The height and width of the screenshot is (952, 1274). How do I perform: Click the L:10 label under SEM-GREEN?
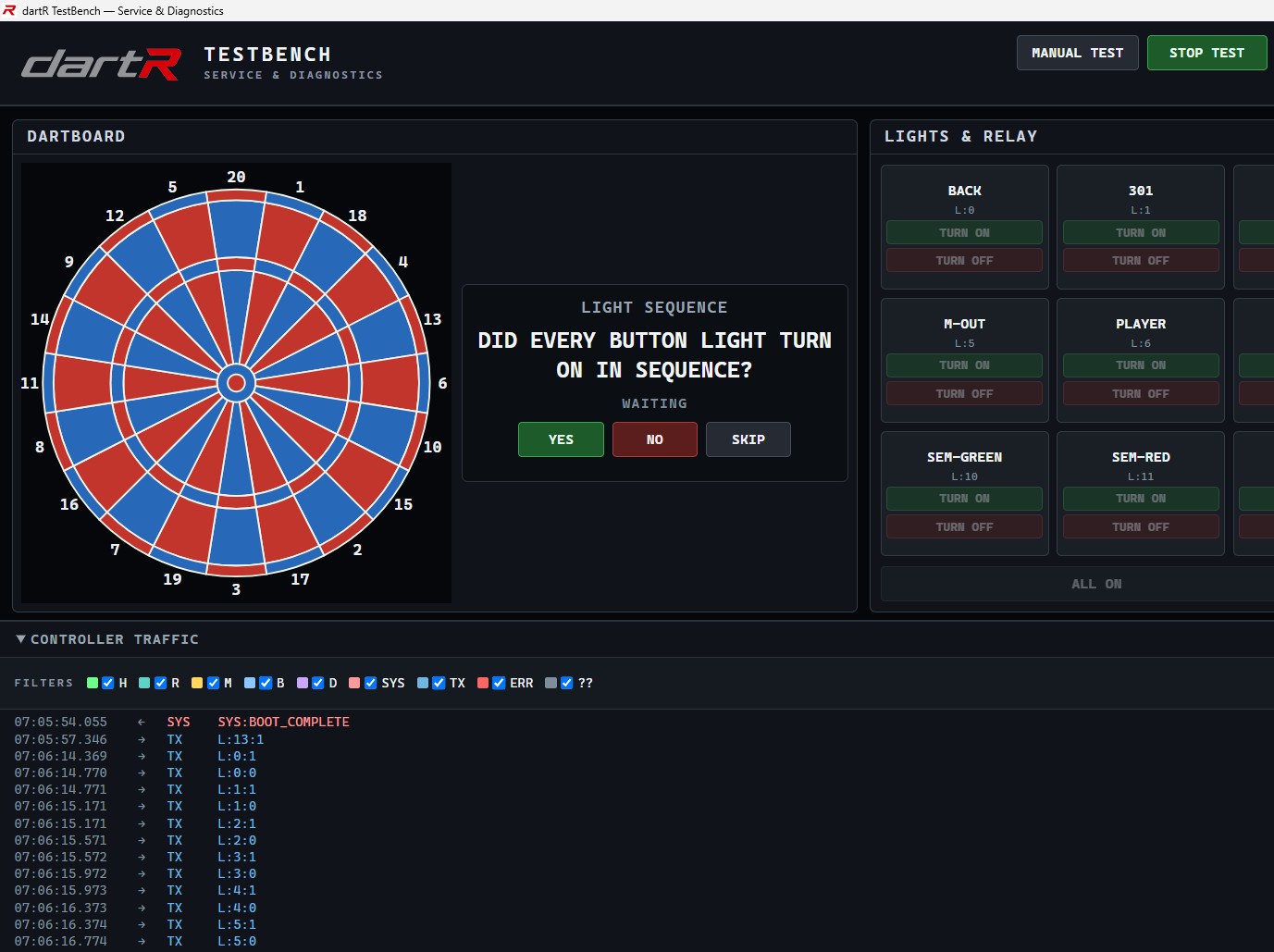coord(964,476)
